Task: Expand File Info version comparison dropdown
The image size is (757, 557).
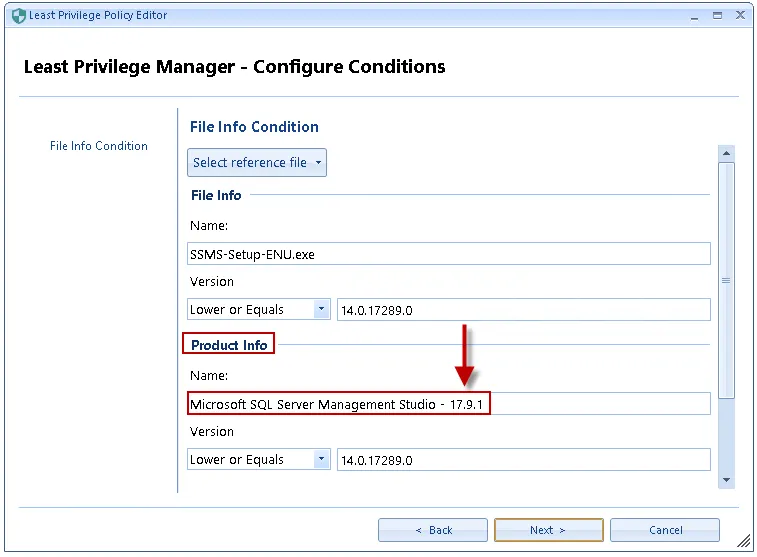Action: tap(321, 310)
